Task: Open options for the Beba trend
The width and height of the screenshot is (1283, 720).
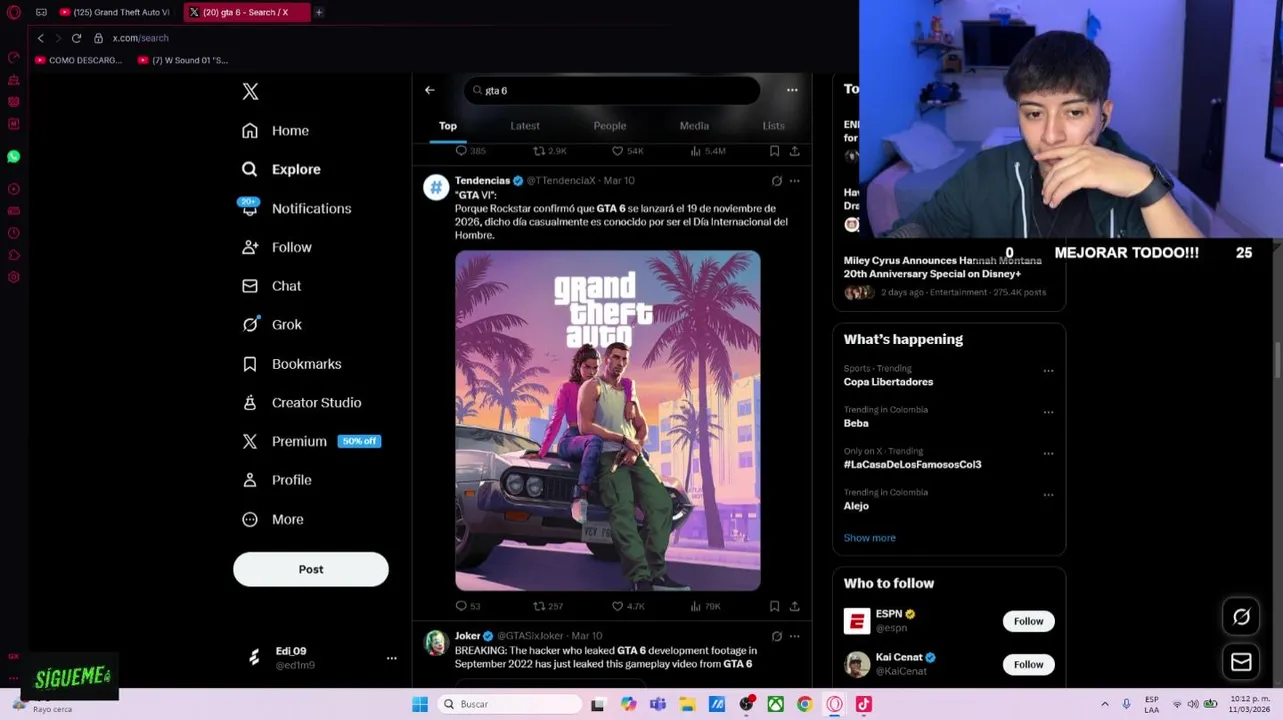Action: (x=1048, y=412)
